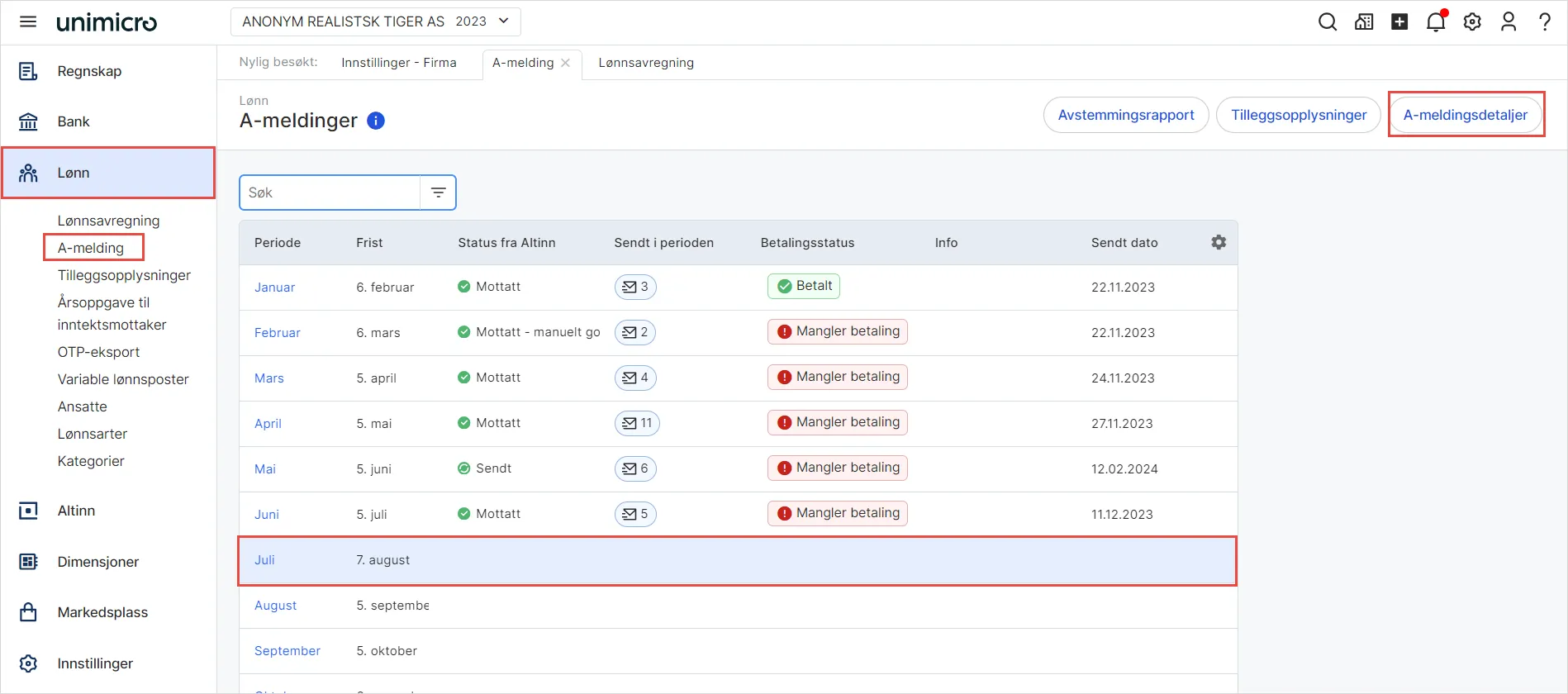This screenshot has height=694, width=1568.
Task: Open the plus quick-create icon
Action: (x=1399, y=21)
